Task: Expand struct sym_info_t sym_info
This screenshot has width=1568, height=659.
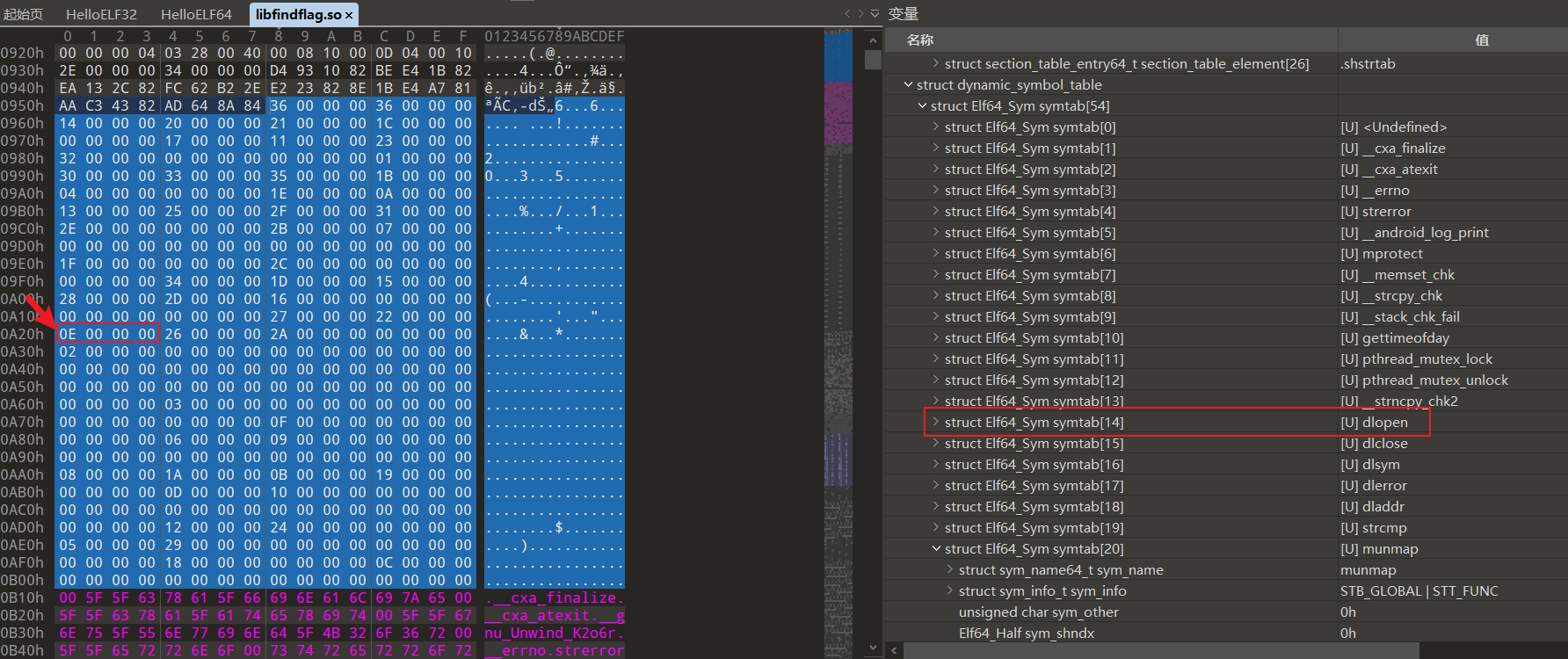Action: [950, 590]
